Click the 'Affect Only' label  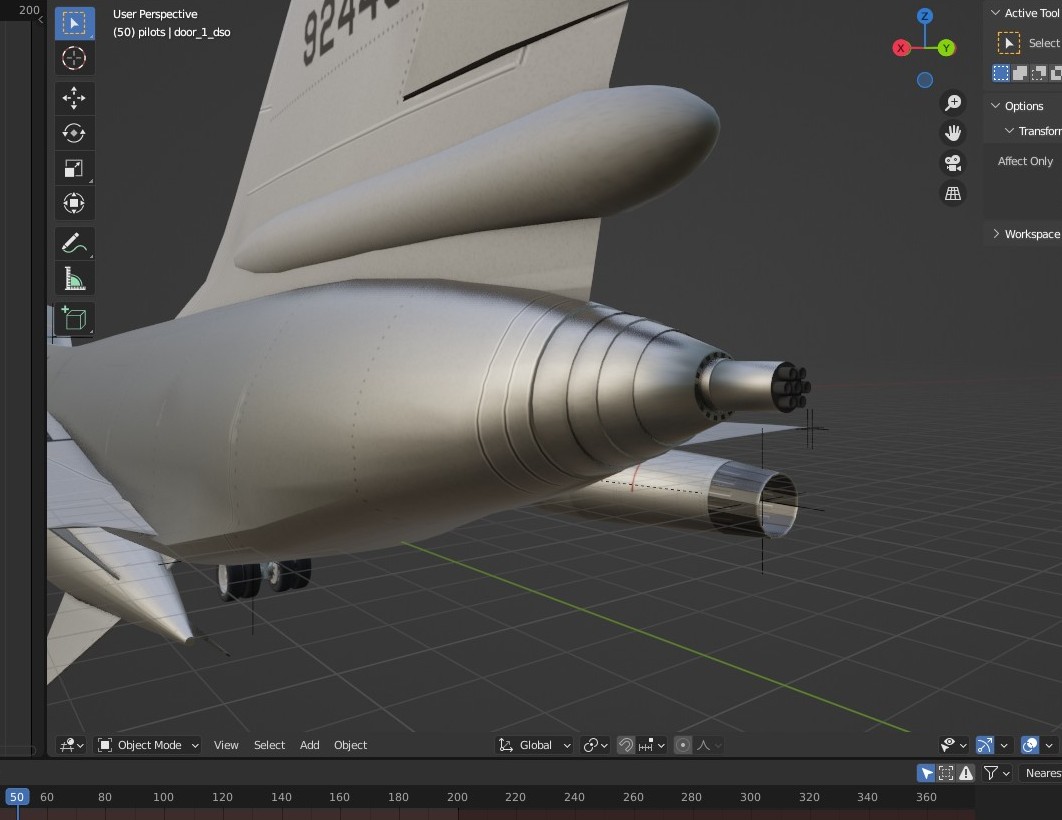point(1025,161)
